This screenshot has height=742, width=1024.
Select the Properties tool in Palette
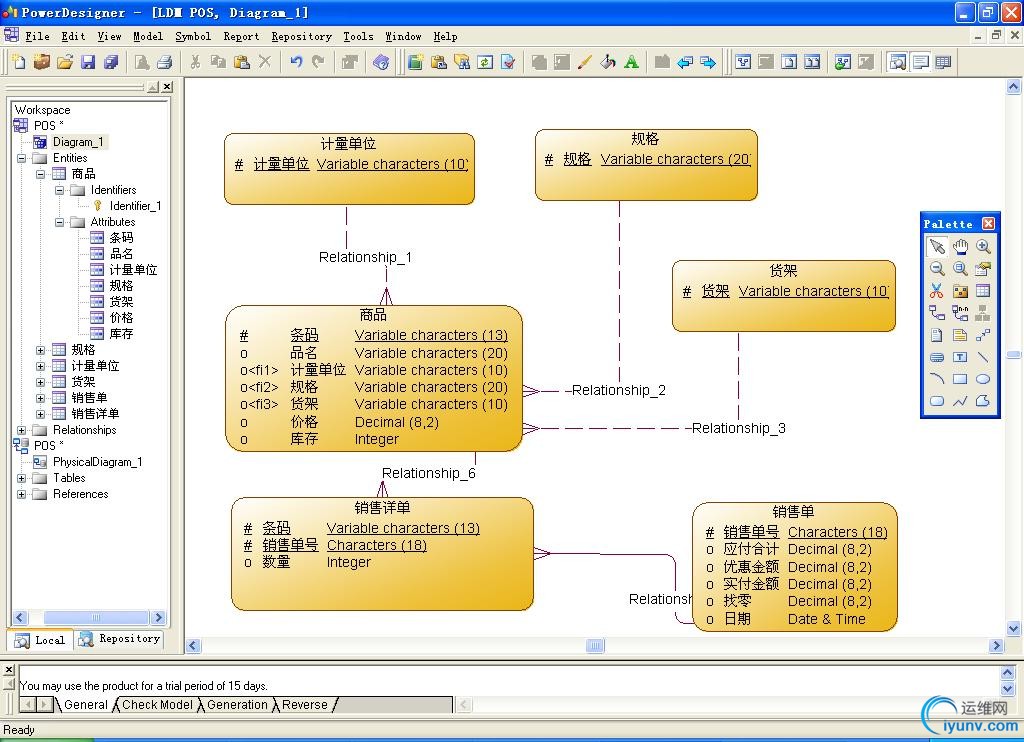(983, 268)
